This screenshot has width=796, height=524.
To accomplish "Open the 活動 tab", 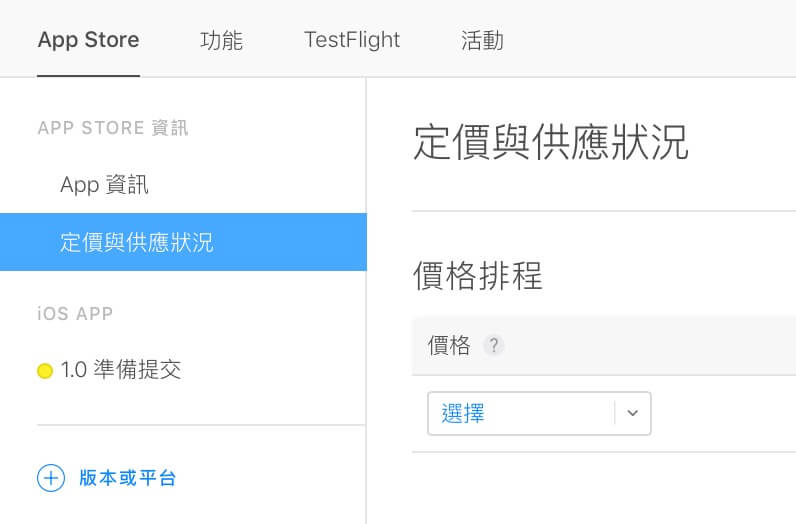I will click(482, 40).
